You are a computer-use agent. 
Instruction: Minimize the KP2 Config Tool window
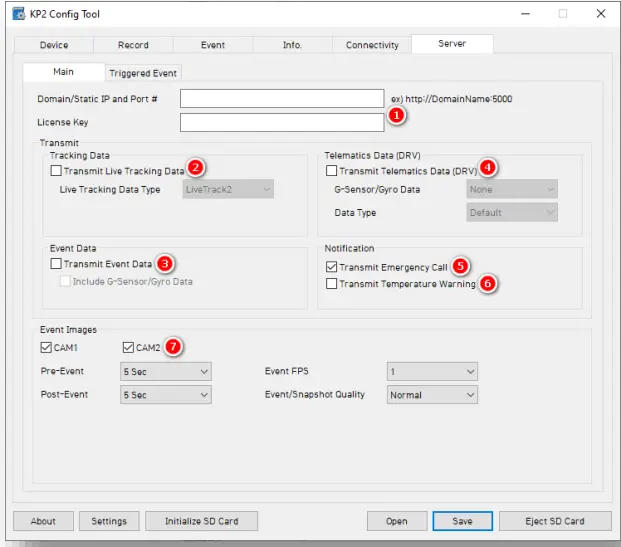526,14
